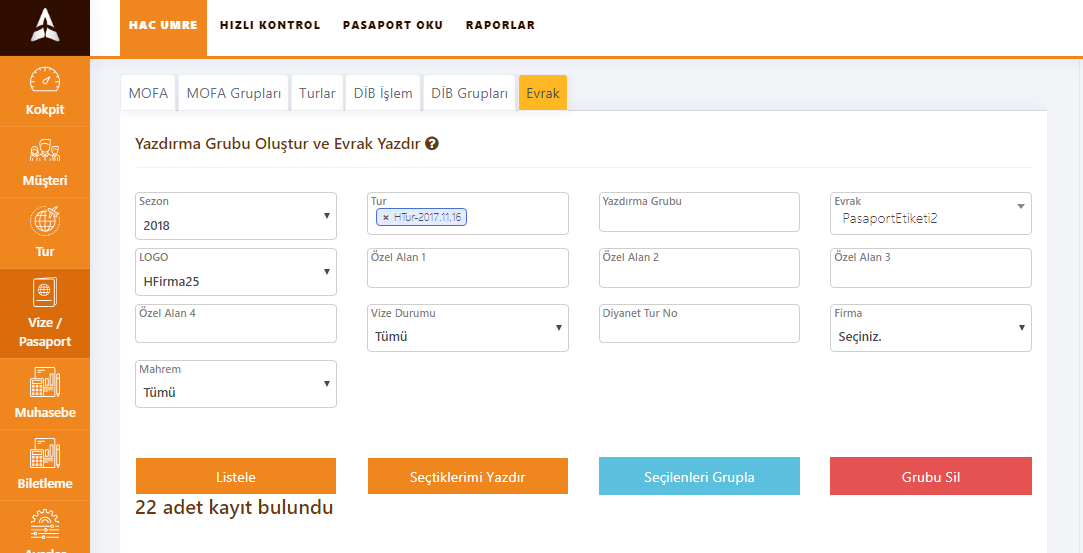The image size is (1083, 553).
Task: Focus the Özel Alan 2 field
Action: click(x=699, y=268)
